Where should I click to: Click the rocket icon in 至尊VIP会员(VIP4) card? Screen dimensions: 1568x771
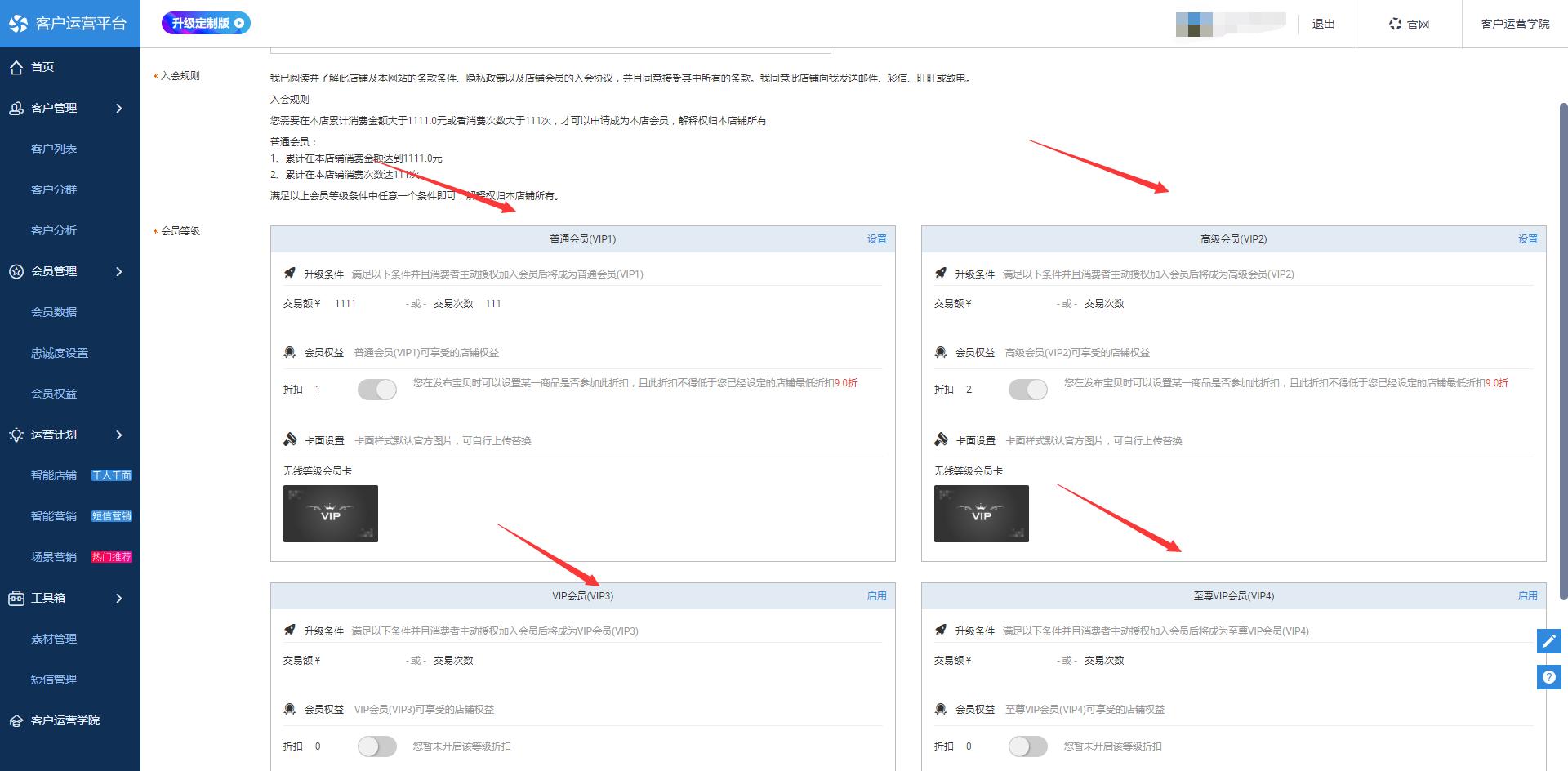(941, 631)
